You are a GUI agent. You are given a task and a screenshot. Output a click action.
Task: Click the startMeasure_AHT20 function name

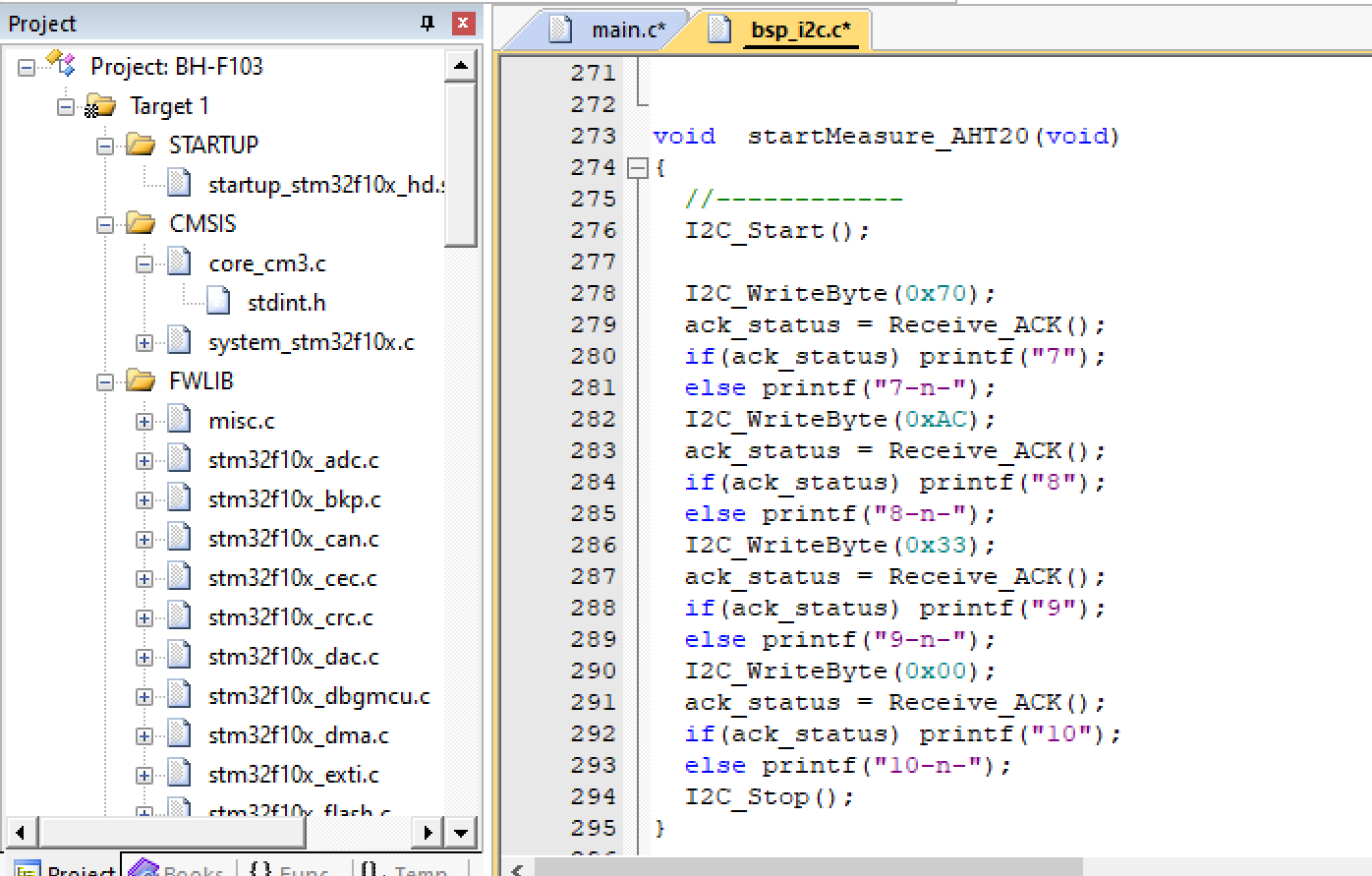point(887,137)
